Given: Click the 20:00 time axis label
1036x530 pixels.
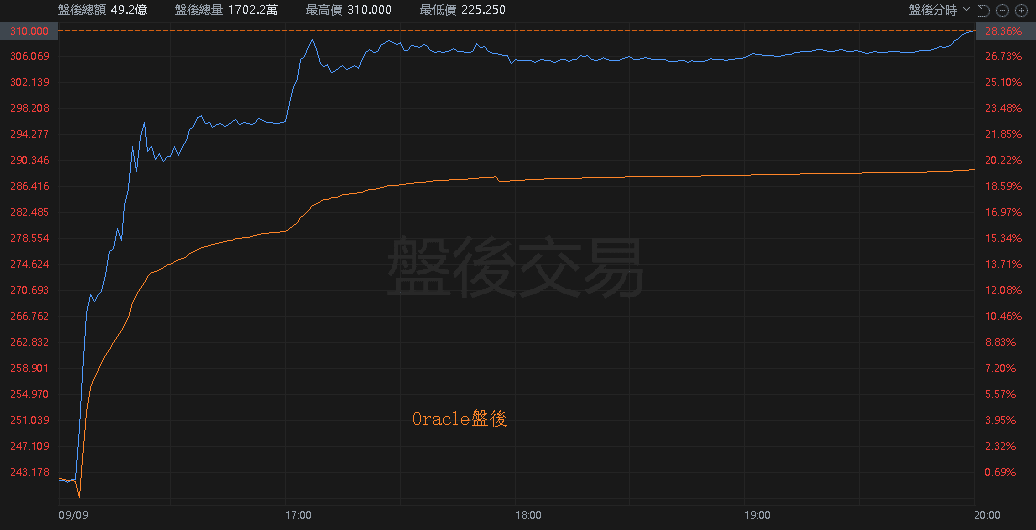Looking at the screenshot, I should tap(986, 514).
